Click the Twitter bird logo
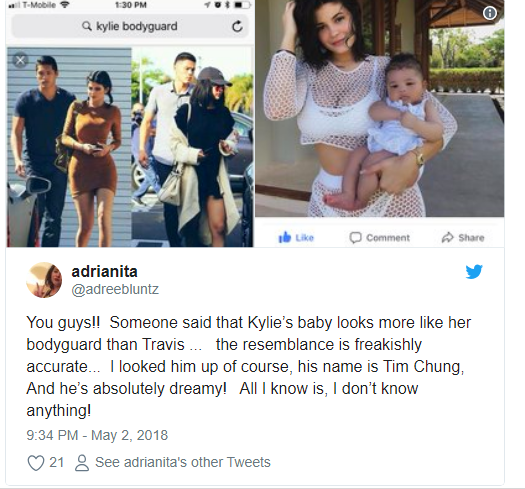Viewport: 525px width, 489px height. [474, 271]
